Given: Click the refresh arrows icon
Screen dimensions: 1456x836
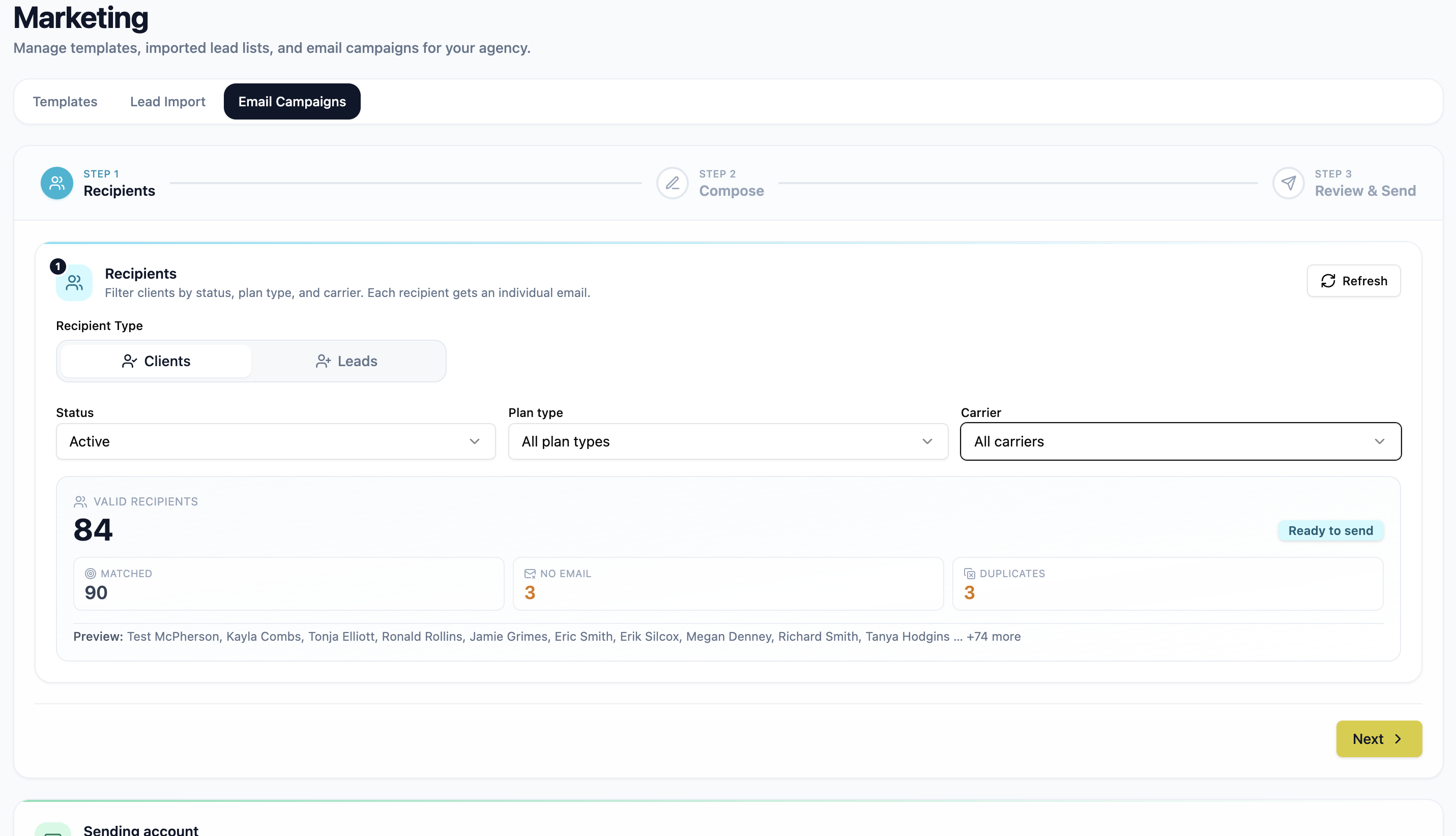Looking at the screenshot, I should 1328,281.
